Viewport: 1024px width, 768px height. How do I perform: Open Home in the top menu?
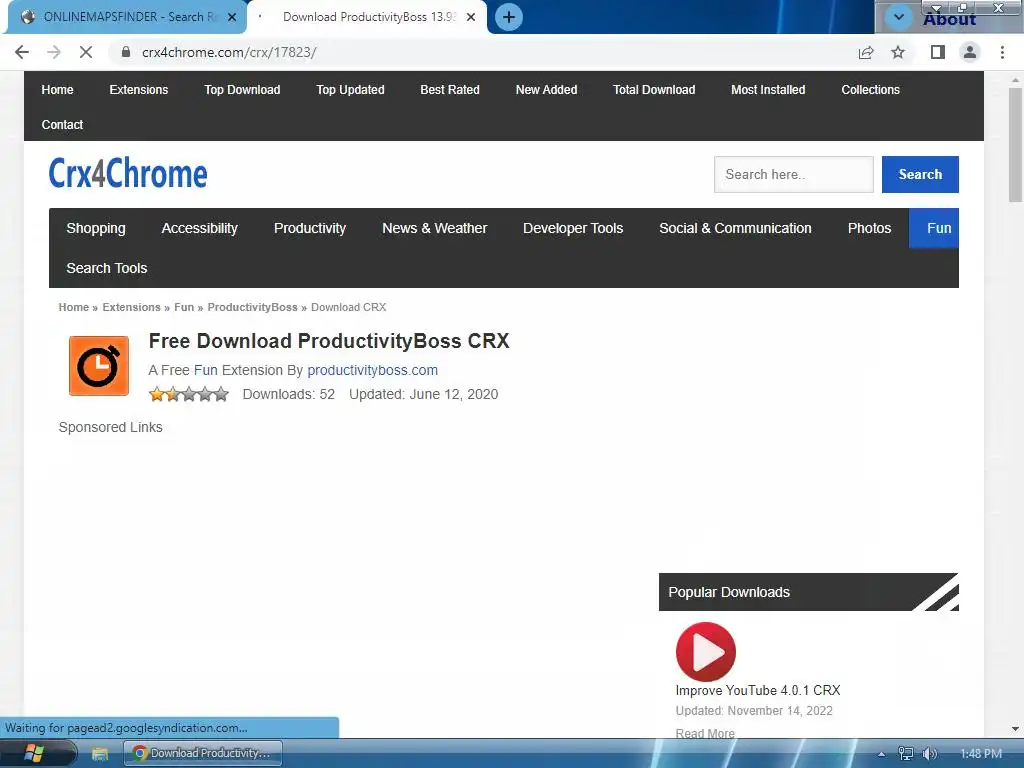click(x=57, y=89)
